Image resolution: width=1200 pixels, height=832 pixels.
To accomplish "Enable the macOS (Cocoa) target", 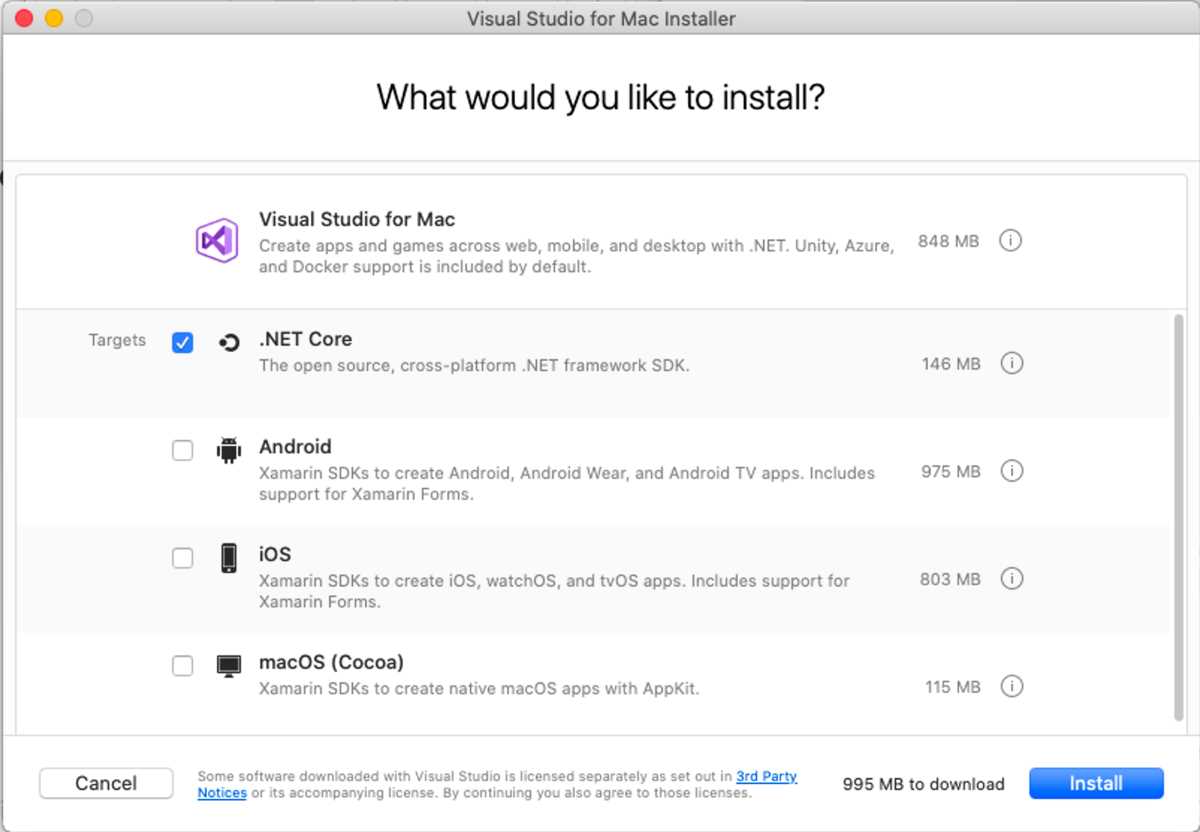I will [182, 665].
